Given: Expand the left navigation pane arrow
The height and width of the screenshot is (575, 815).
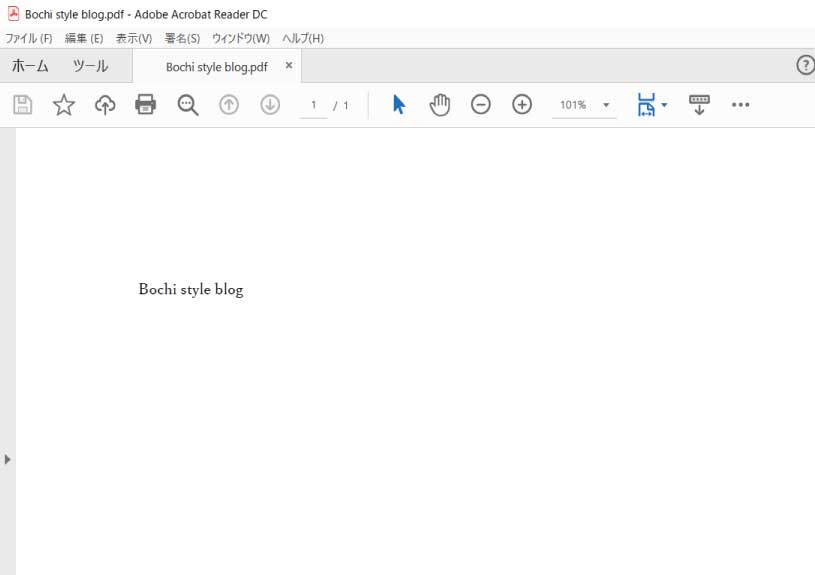Looking at the screenshot, I should coord(8,459).
